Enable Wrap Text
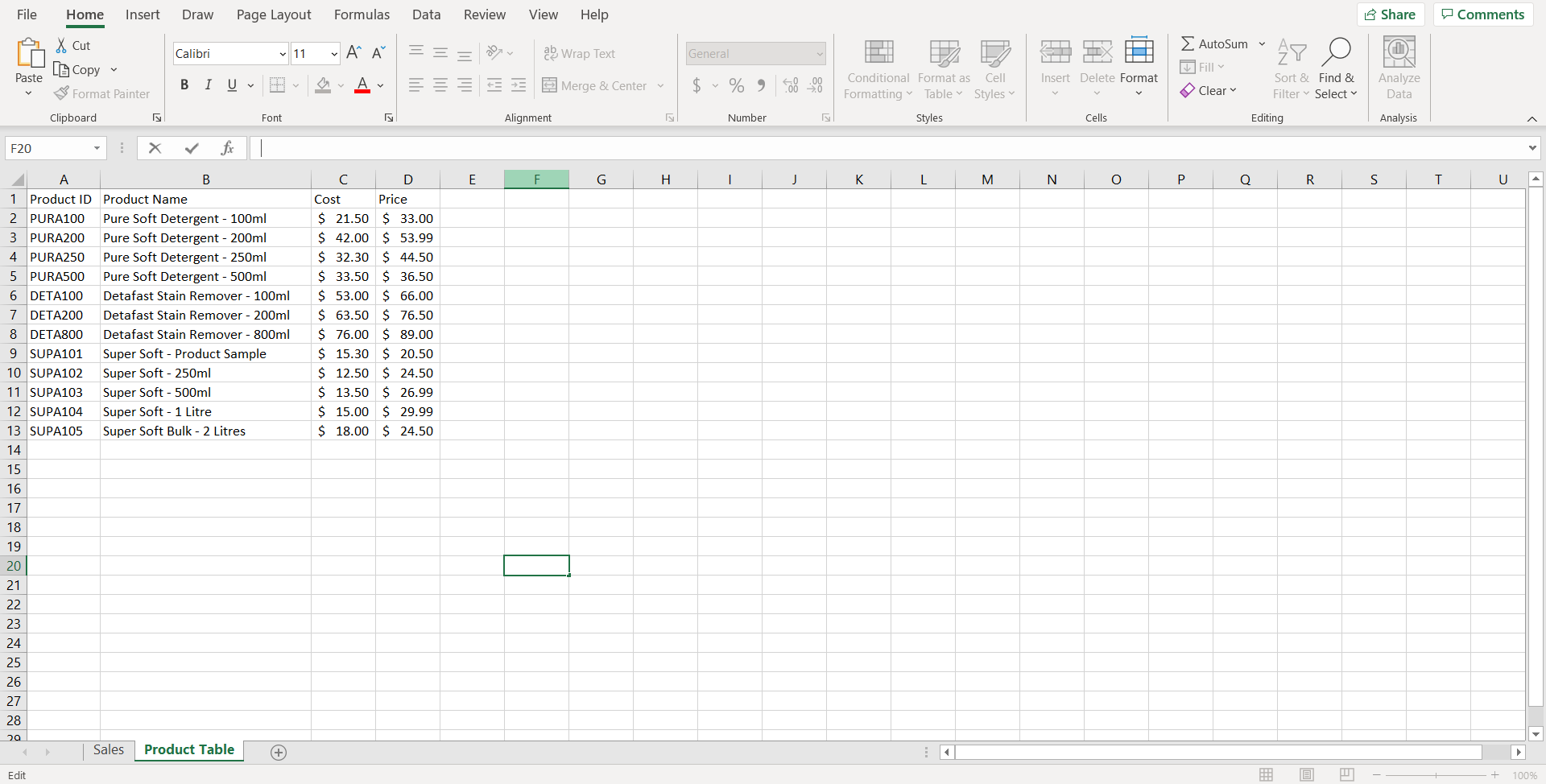 tap(581, 53)
